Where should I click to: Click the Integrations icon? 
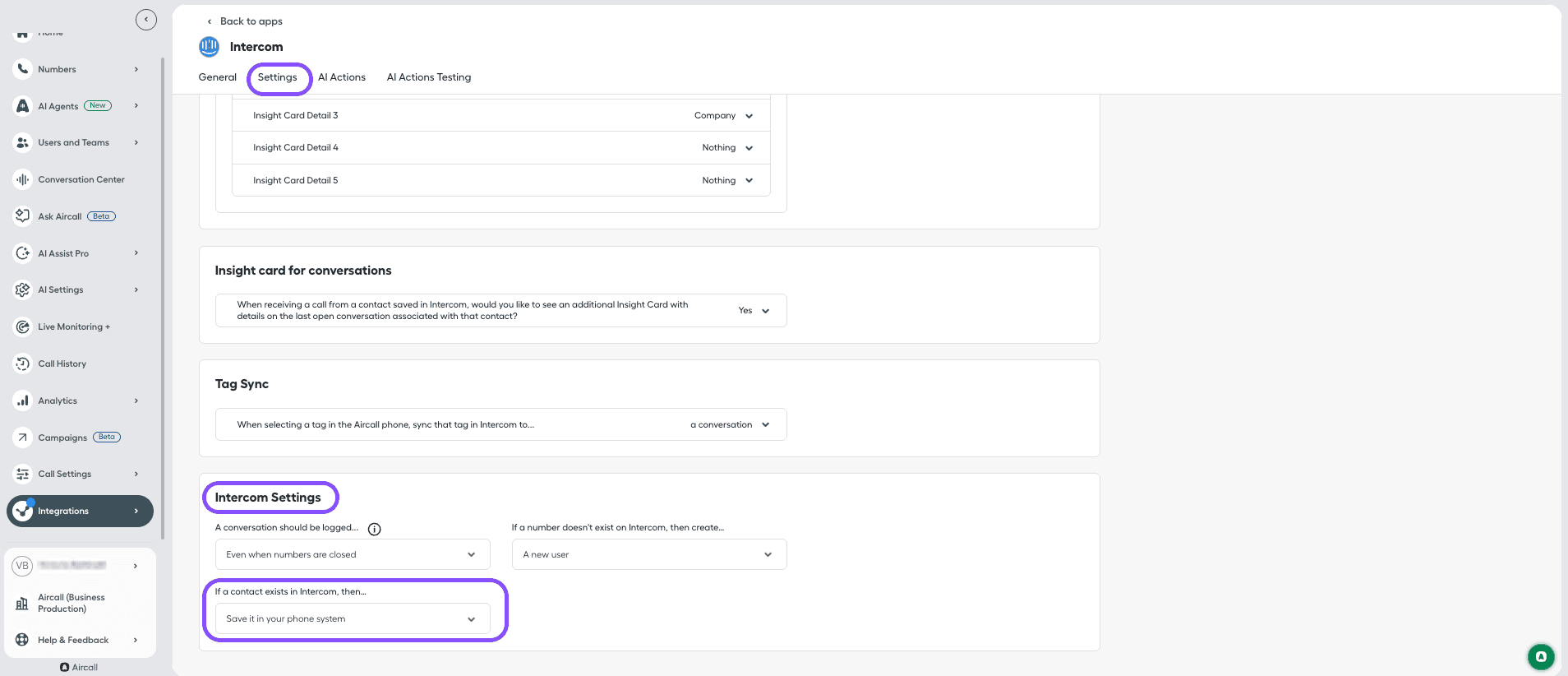tap(23, 511)
